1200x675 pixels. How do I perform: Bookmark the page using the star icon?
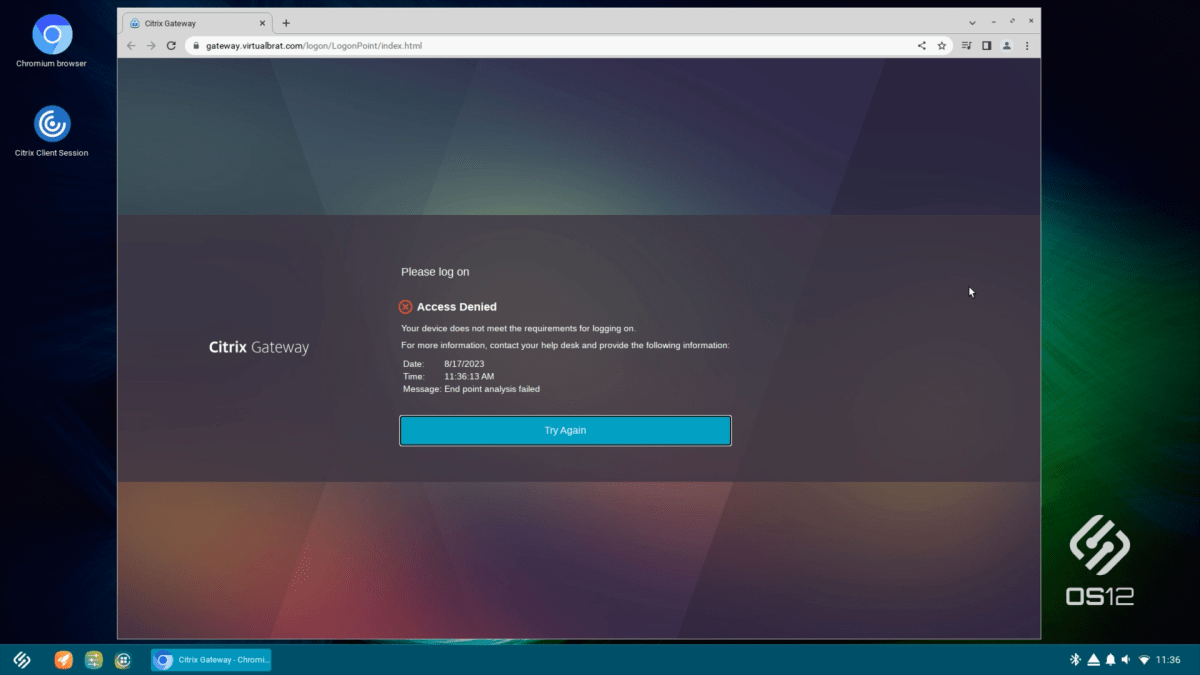click(941, 45)
